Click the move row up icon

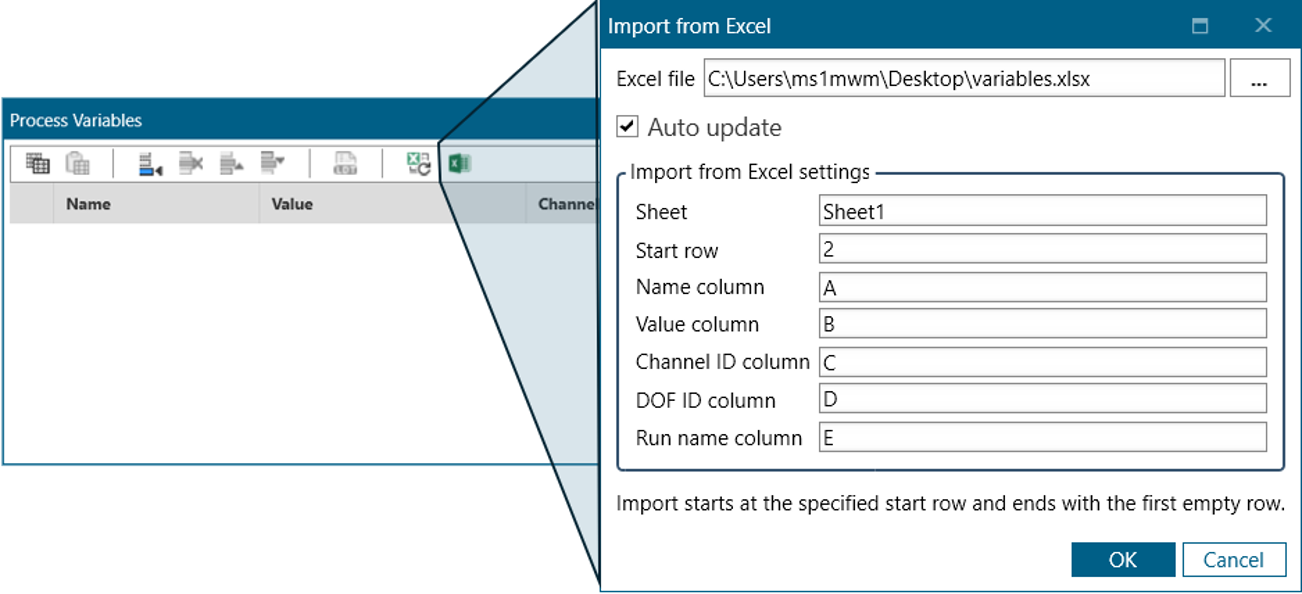tap(231, 163)
